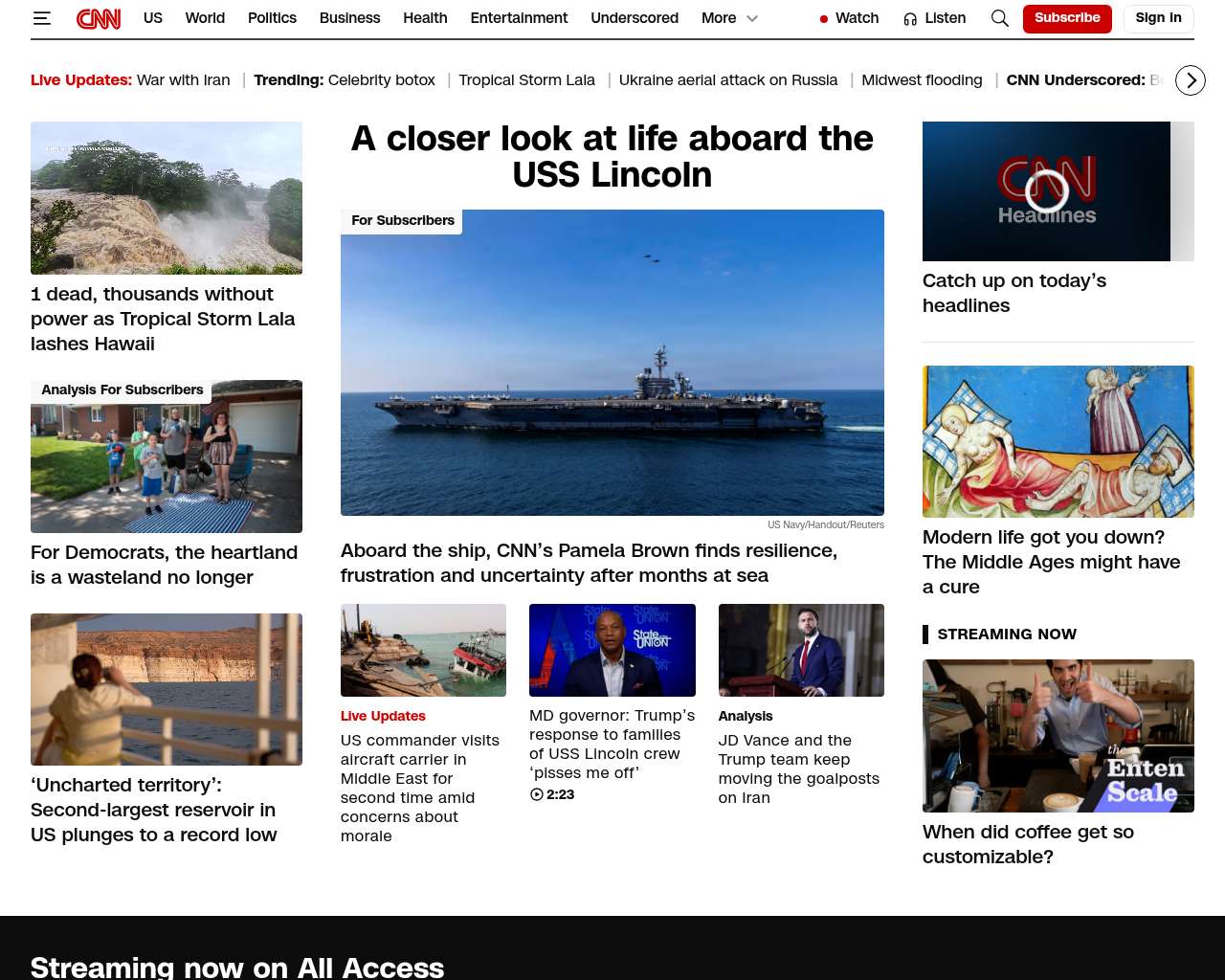Open the JD Vance podium thumbnail
Viewport: 1225px width, 980px height.
pyautogui.click(x=801, y=650)
